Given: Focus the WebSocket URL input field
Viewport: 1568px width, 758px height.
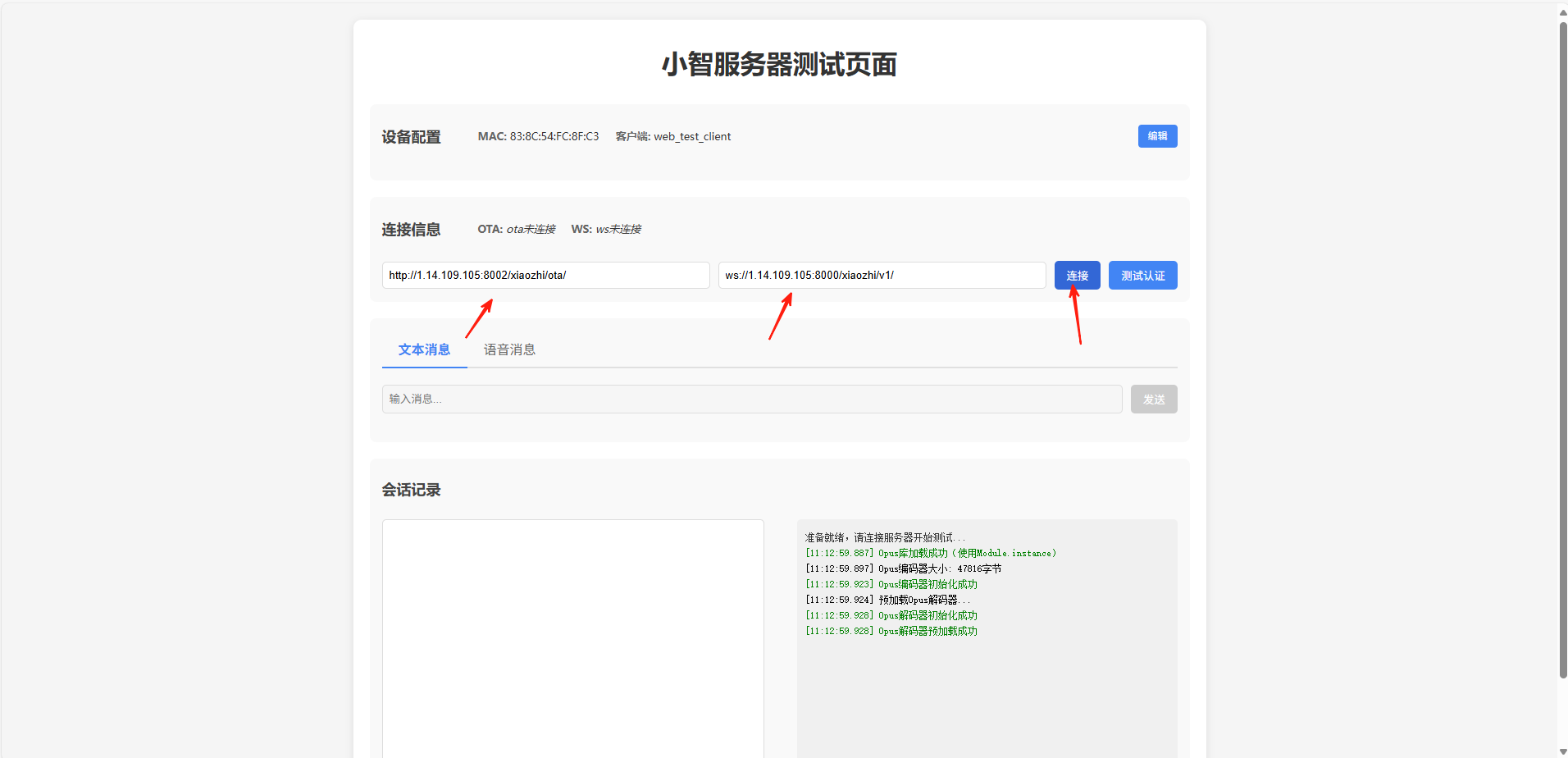Looking at the screenshot, I should (x=882, y=276).
